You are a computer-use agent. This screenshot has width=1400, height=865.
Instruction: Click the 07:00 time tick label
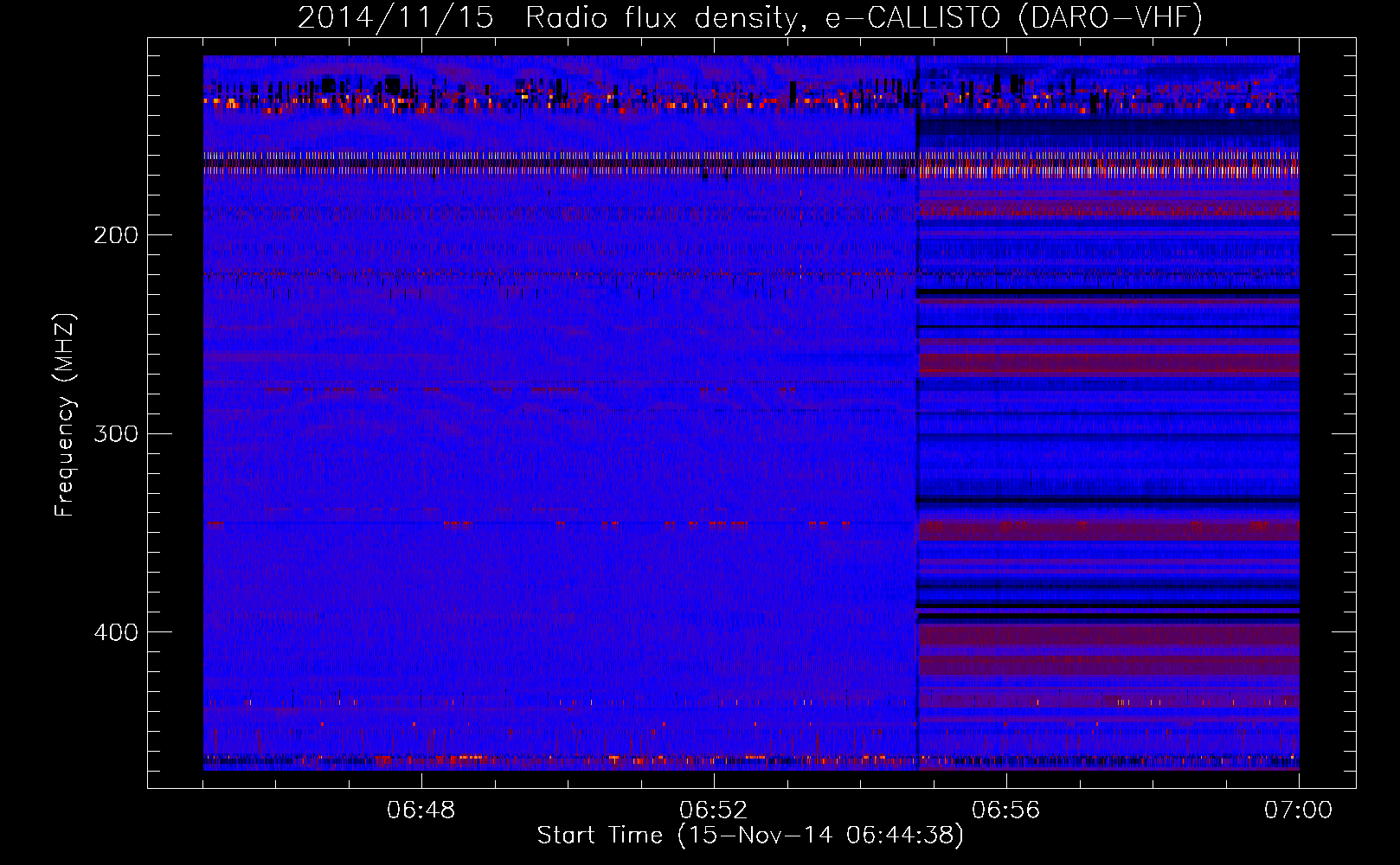1299,811
